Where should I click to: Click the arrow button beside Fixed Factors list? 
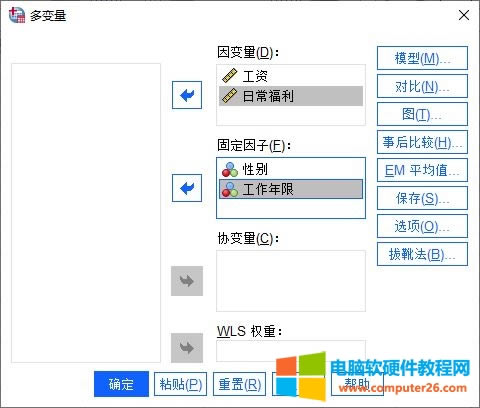187,188
